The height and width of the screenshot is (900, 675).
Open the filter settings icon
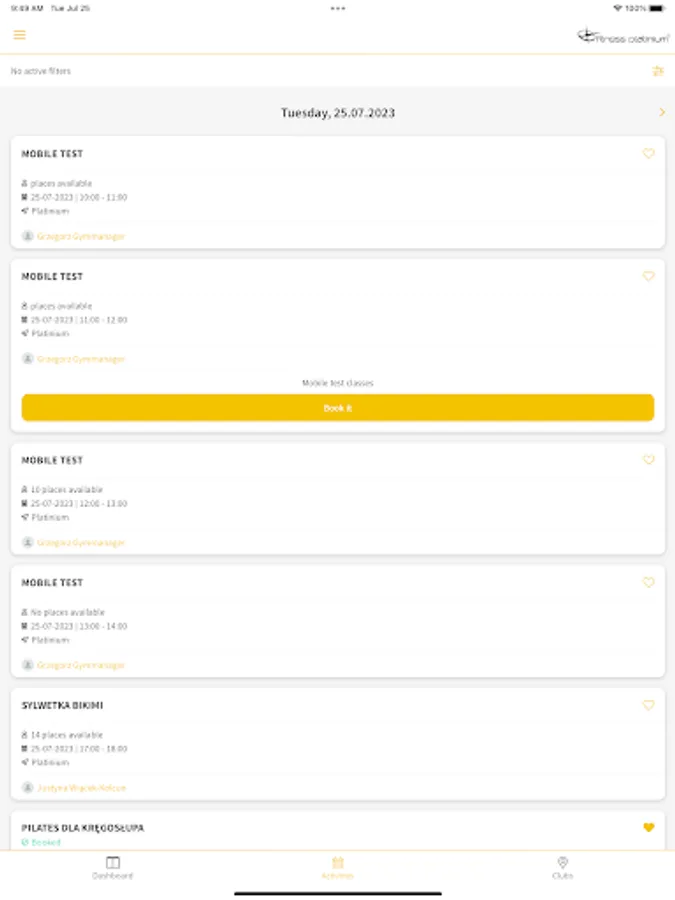tap(658, 71)
